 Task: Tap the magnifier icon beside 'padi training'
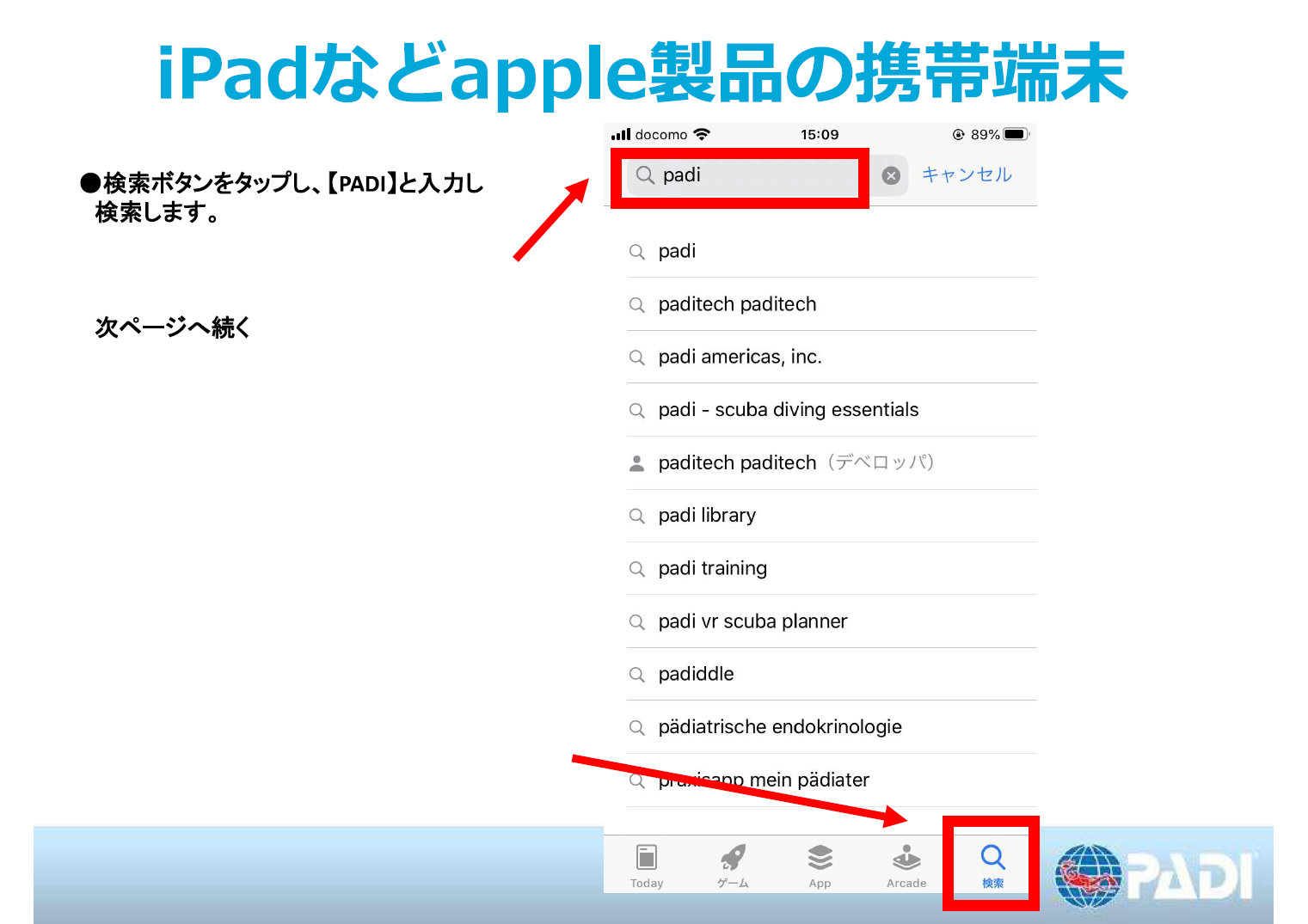point(636,569)
